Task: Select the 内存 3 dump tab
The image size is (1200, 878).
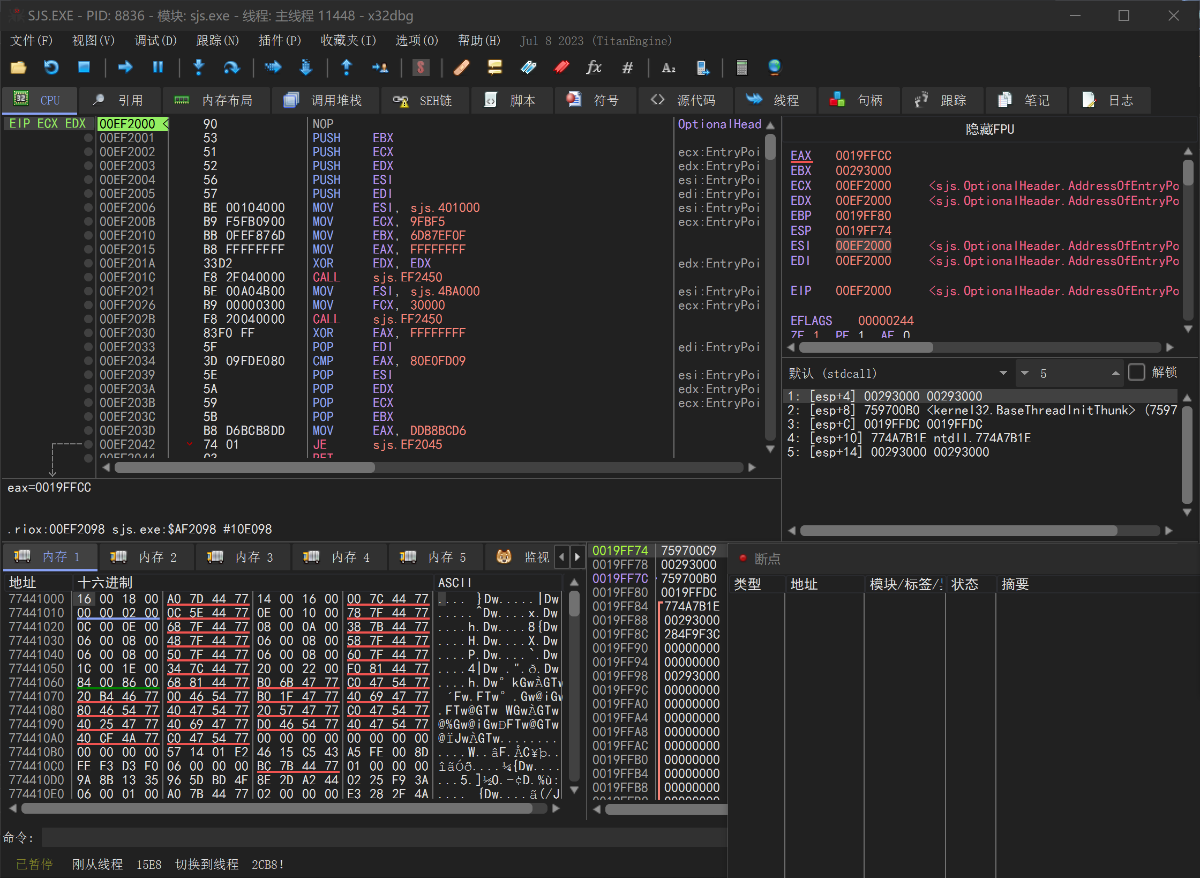Action: coord(243,557)
